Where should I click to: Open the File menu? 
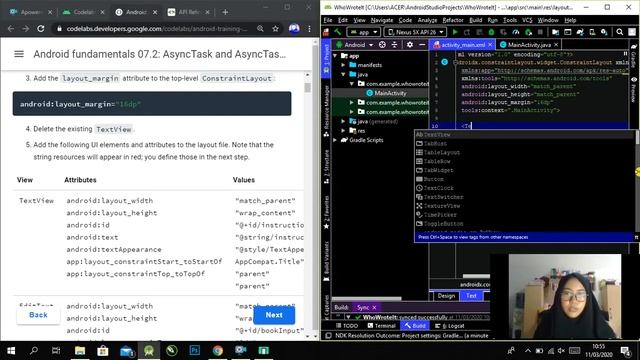pyautogui.click(x=328, y=20)
